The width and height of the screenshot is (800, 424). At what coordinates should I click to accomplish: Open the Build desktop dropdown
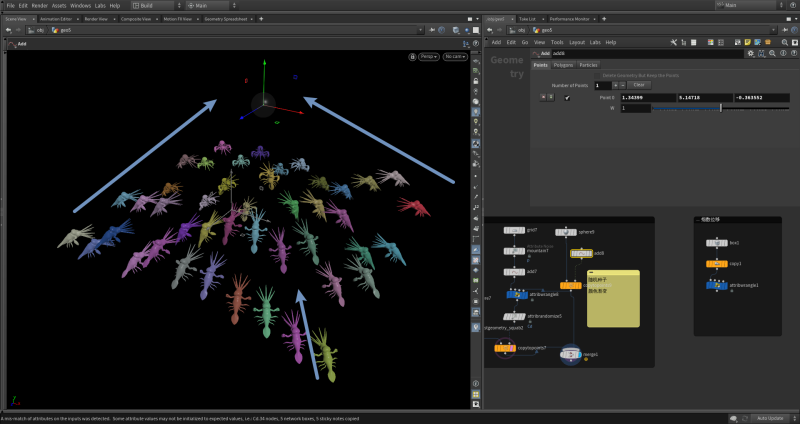pos(152,5)
